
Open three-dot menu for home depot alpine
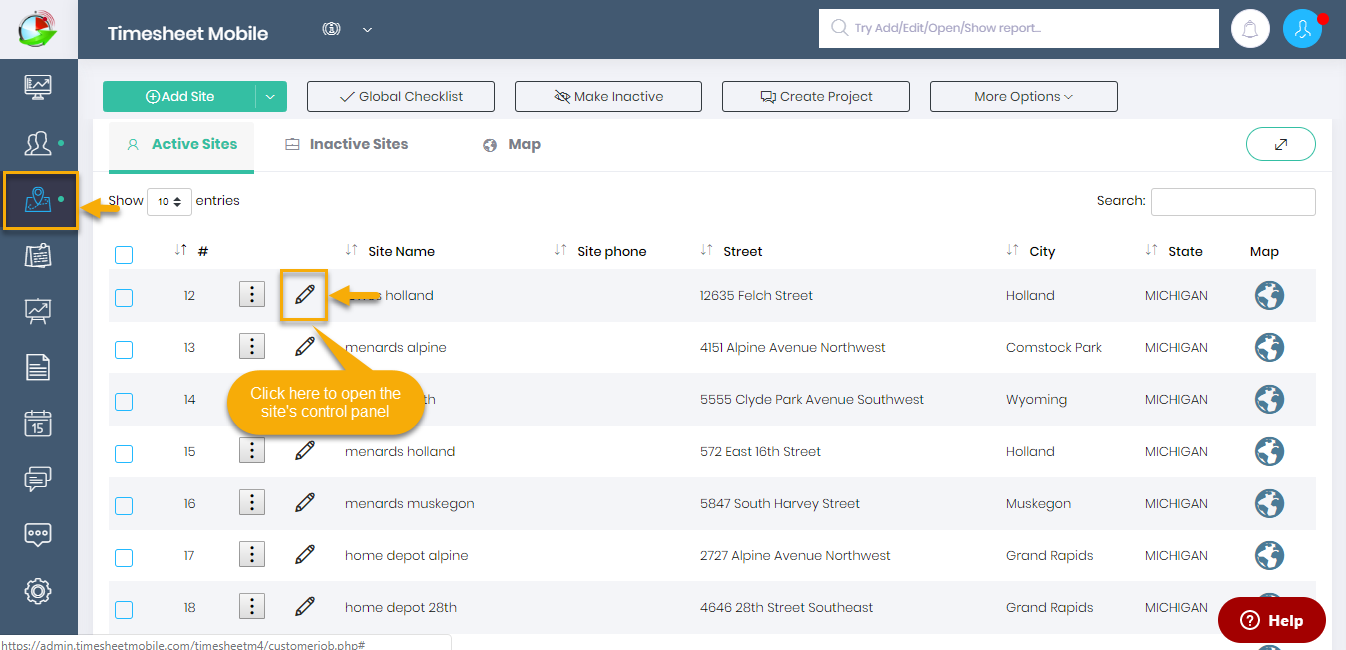tap(252, 554)
